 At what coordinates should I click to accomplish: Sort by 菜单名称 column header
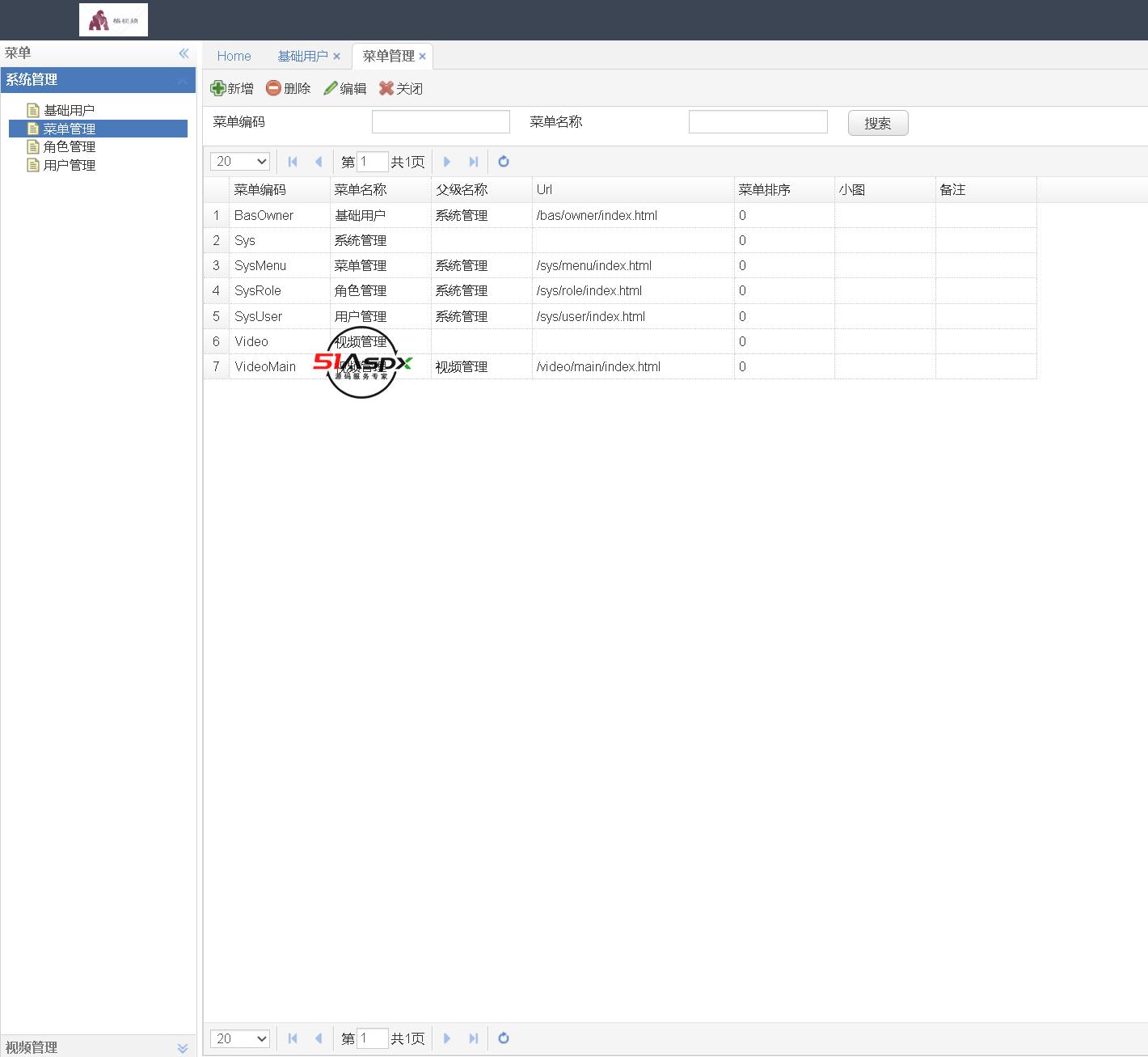(x=381, y=190)
